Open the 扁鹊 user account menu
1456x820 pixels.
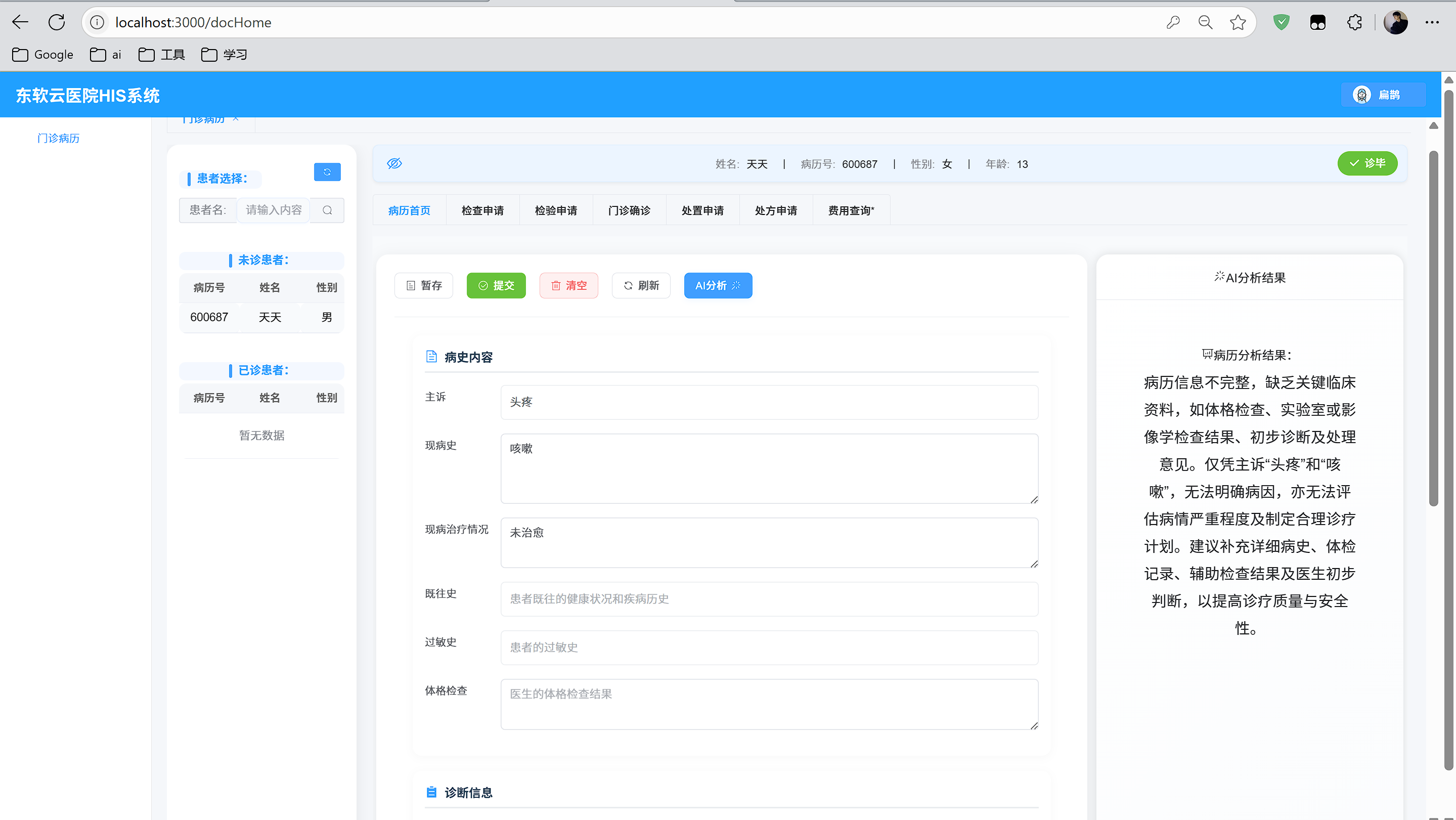1383,95
